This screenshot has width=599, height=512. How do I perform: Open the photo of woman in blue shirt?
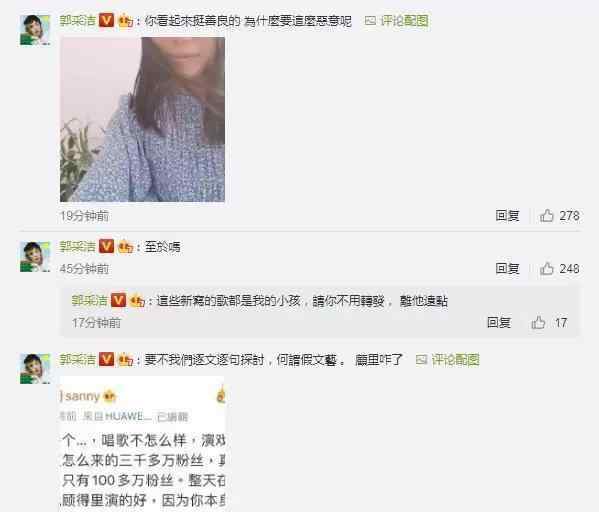click(142, 119)
